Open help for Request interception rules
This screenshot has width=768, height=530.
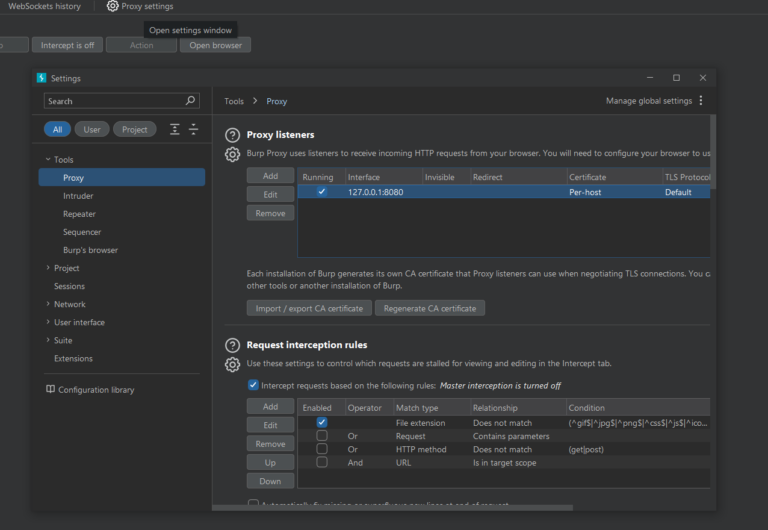232,345
